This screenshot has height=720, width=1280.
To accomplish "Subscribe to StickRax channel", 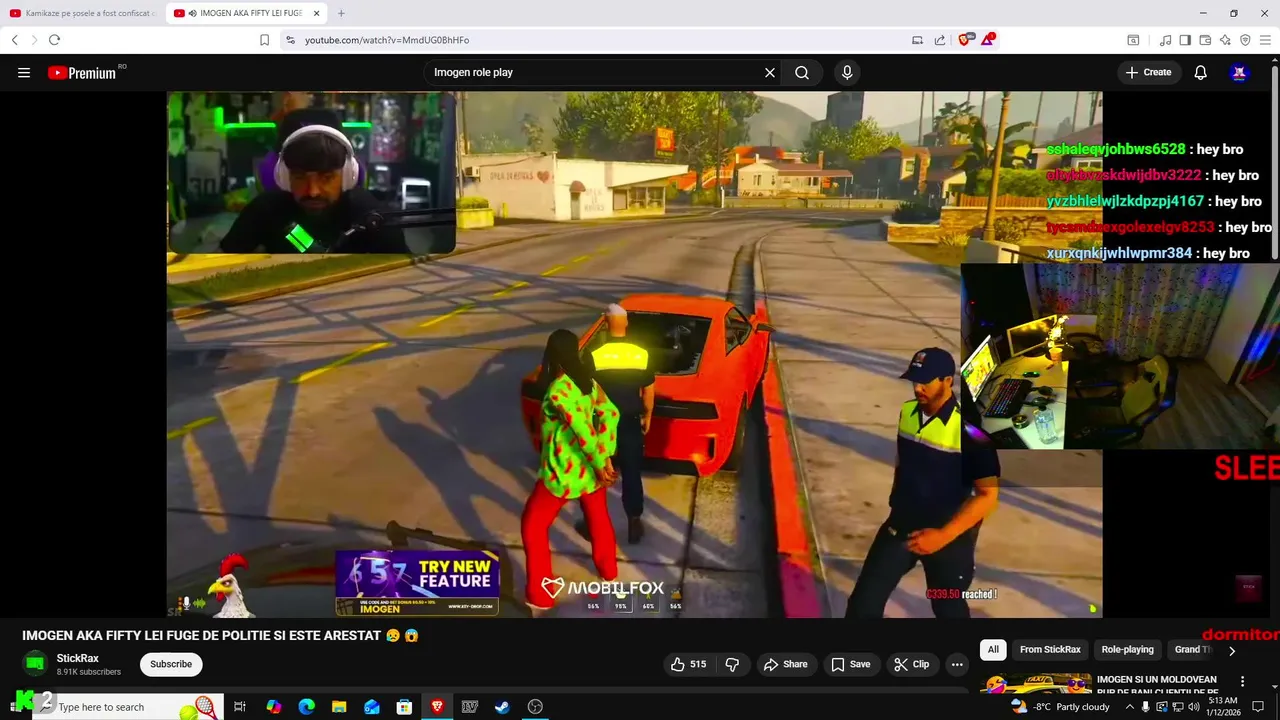I will point(171,664).
